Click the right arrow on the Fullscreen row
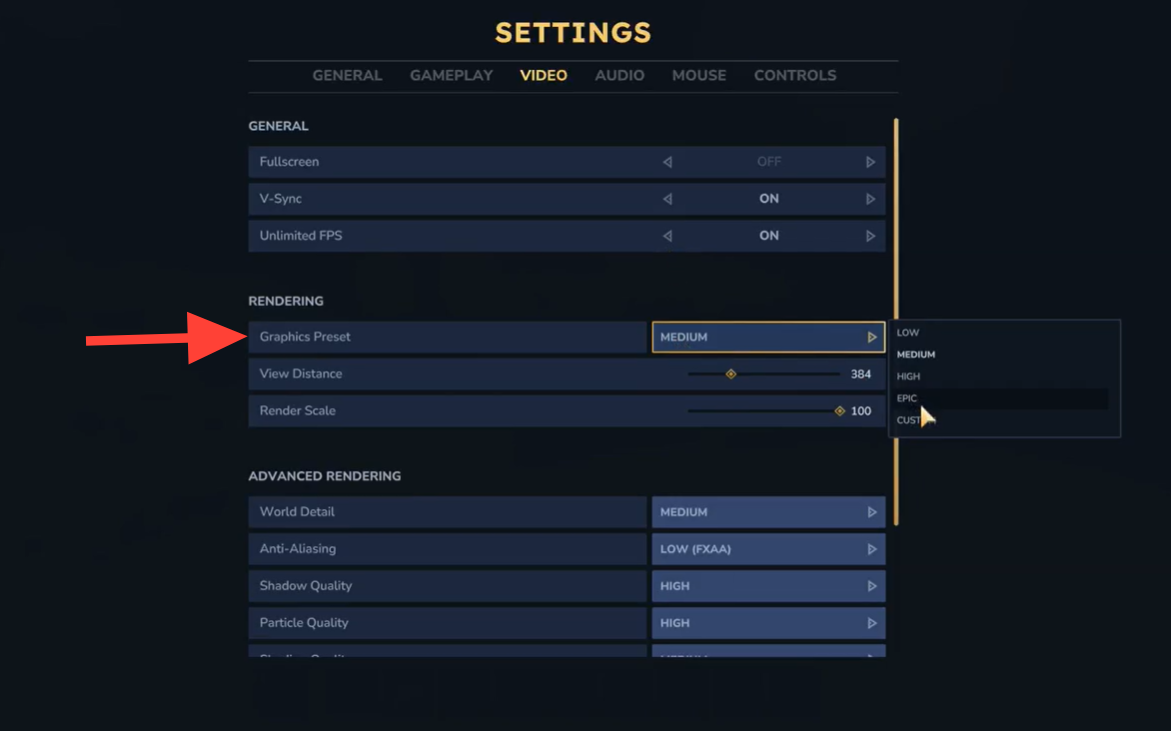 pyautogui.click(x=870, y=162)
